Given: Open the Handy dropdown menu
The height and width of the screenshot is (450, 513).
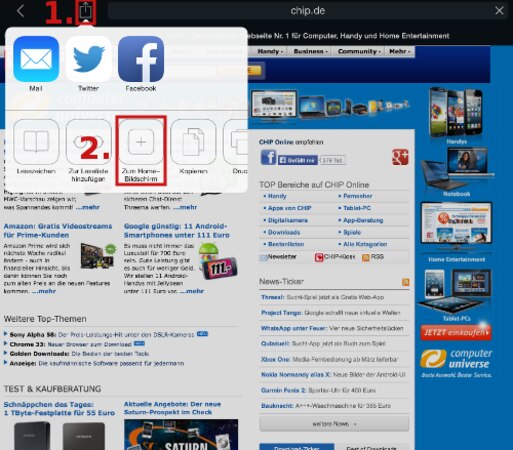Looking at the screenshot, I should pyautogui.click(x=270, y=51).
